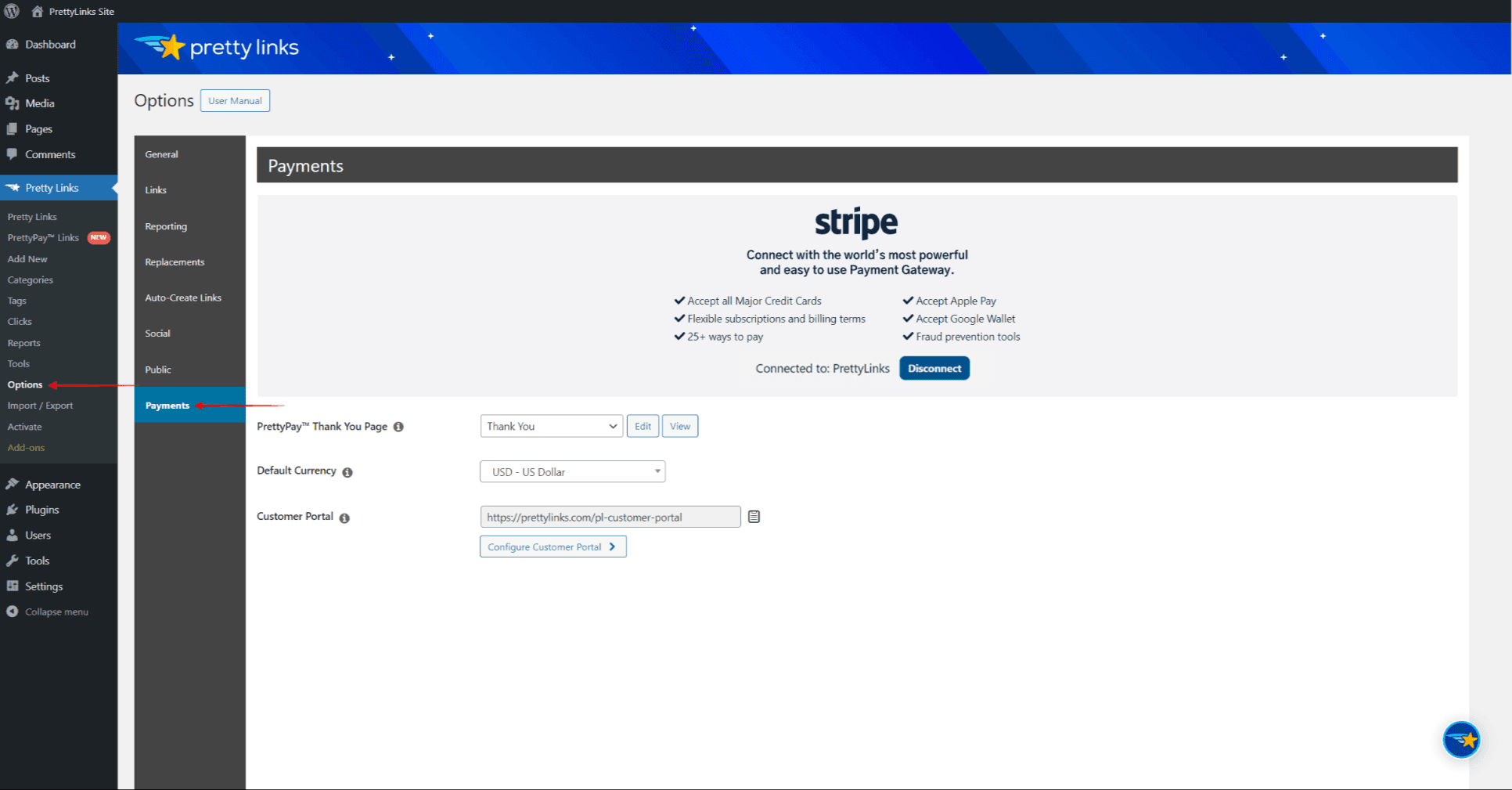Select the Users icon in the sidebar
Screen dimensions: 1512x790
(13, 535)
